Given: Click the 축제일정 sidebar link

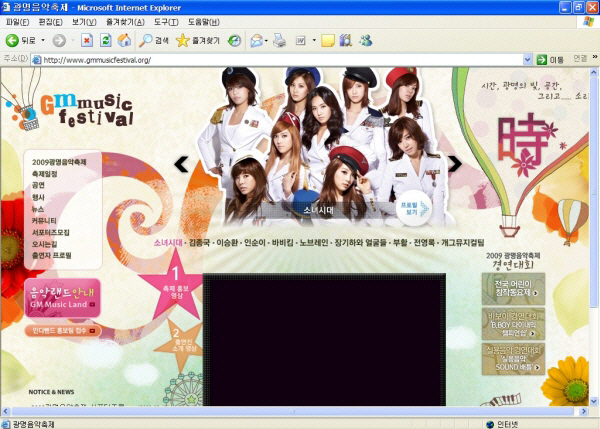Looking at the screenshot, I should coord(46,173).
